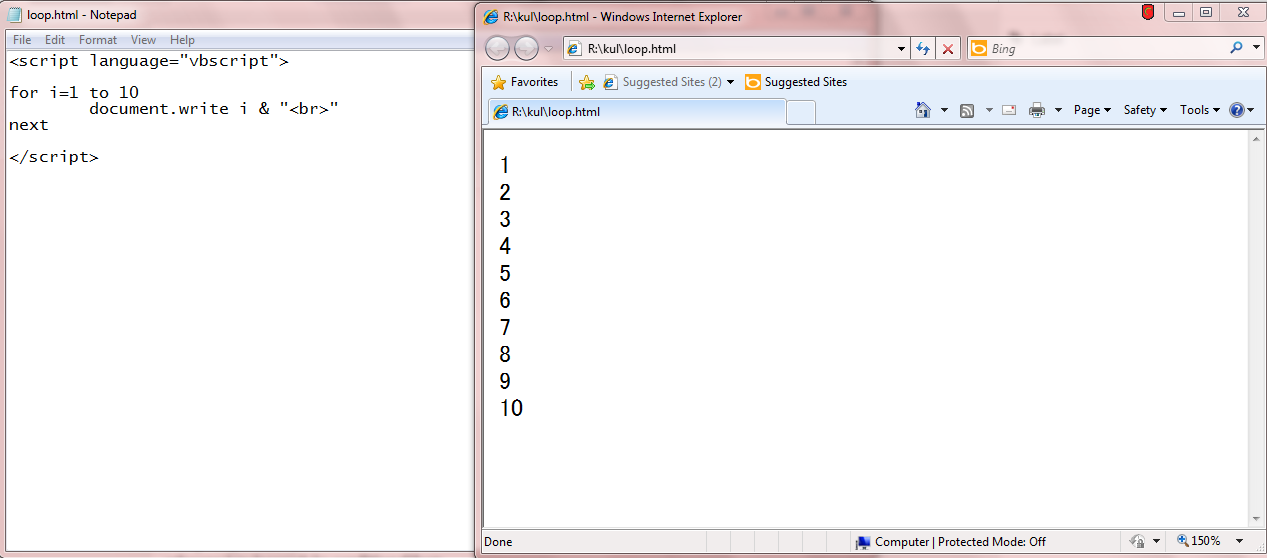Click the Help question mark icon
1267x558 pixels.
point(1237,110)
